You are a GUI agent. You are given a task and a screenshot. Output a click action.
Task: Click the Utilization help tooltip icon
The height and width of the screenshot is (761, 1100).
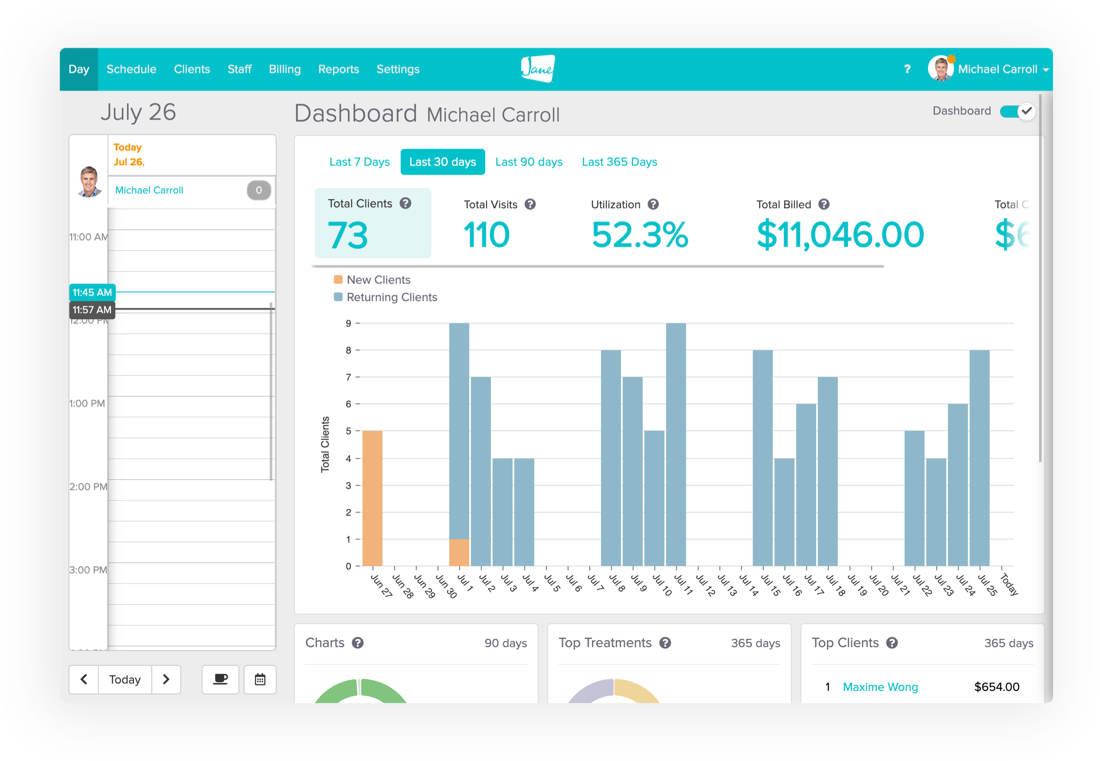[x=655, y=204]
